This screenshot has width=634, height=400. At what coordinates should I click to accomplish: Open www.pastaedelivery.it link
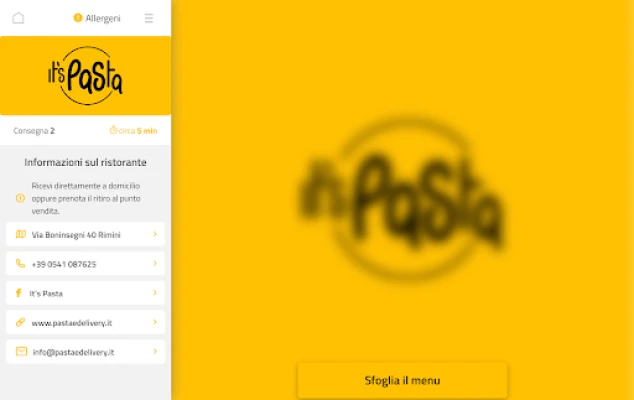[72, 323]
